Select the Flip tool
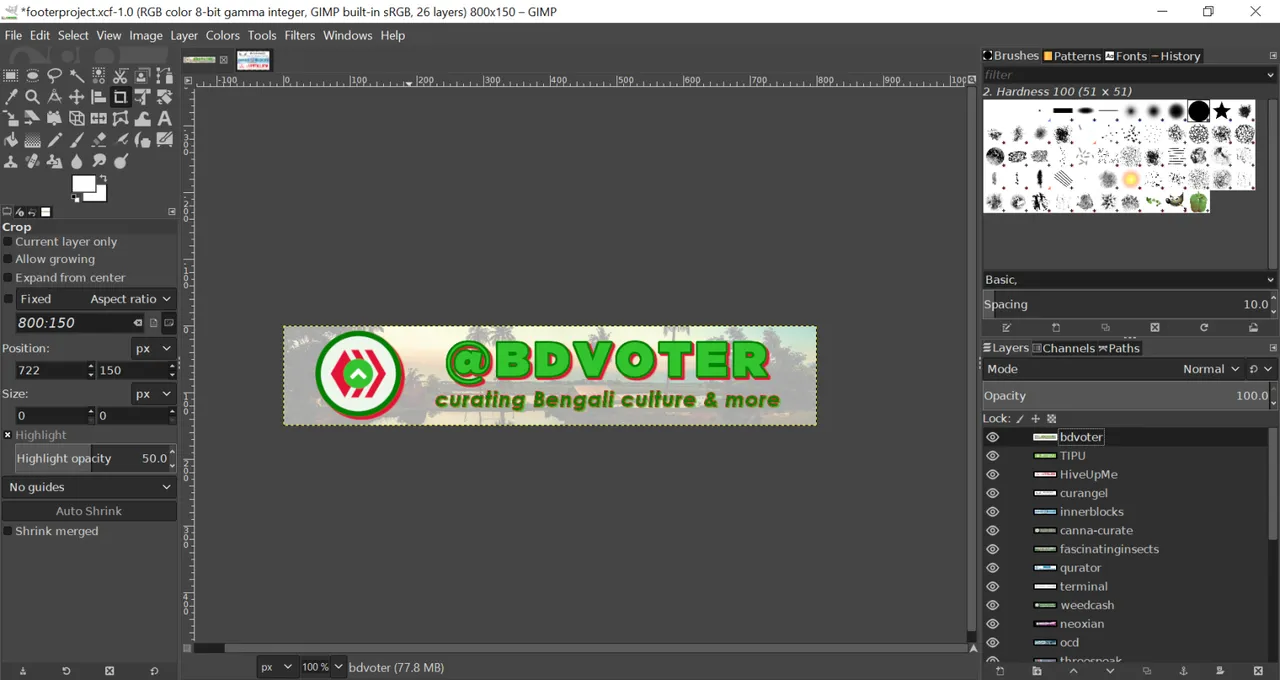 click(99, 118)
